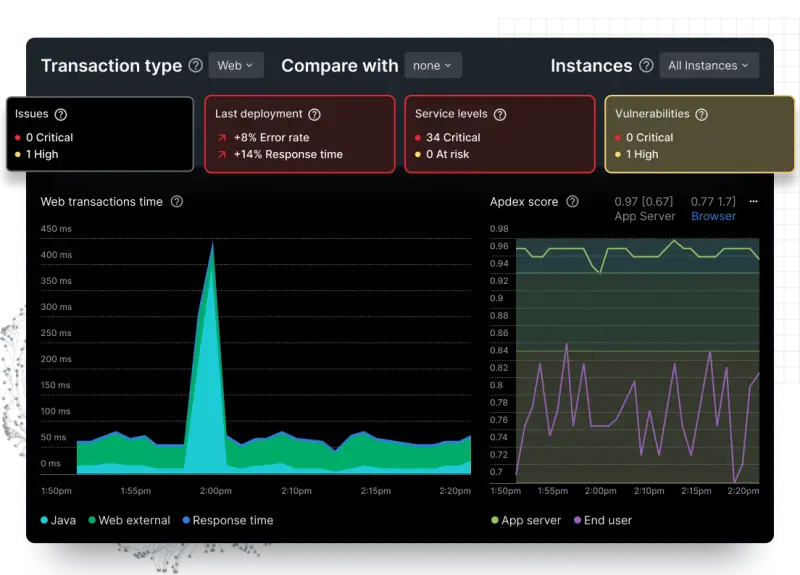Open help icon beside Web transactions time
The width and height of the screenshot is (800, 575).
[x=177, y=202]
